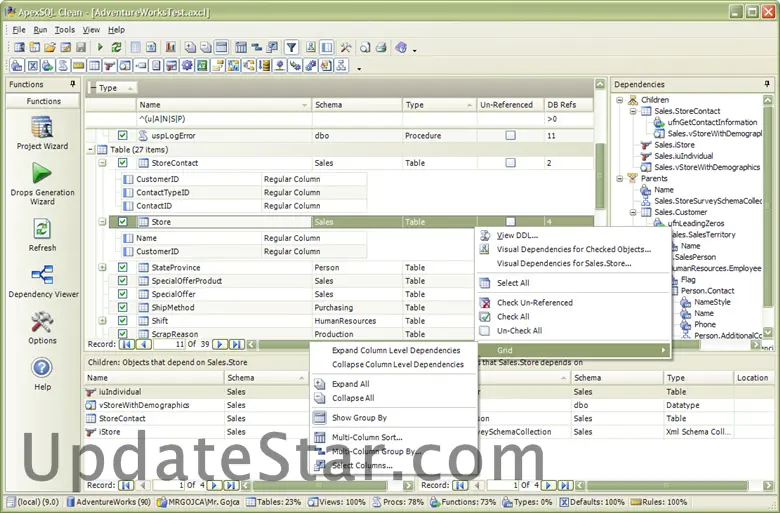Click the Functions header button in sidebar
The width and height of the screenshot is (780, 513).
click(43, 101)
